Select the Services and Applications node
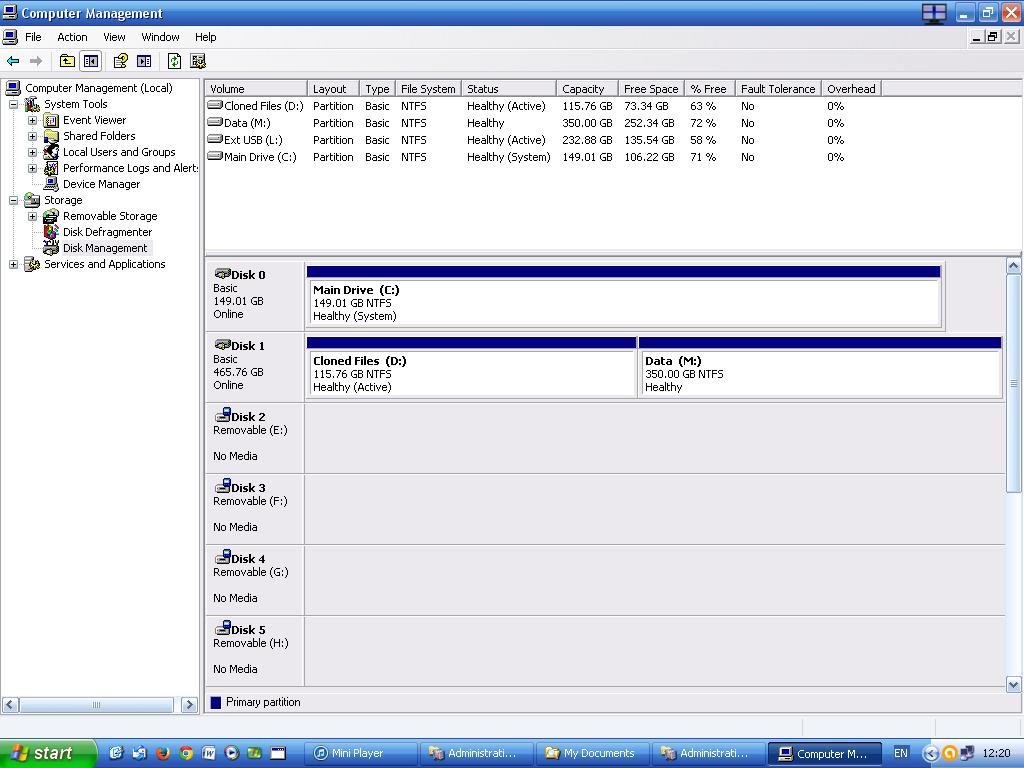1024x768 pixels. point(104,264)
